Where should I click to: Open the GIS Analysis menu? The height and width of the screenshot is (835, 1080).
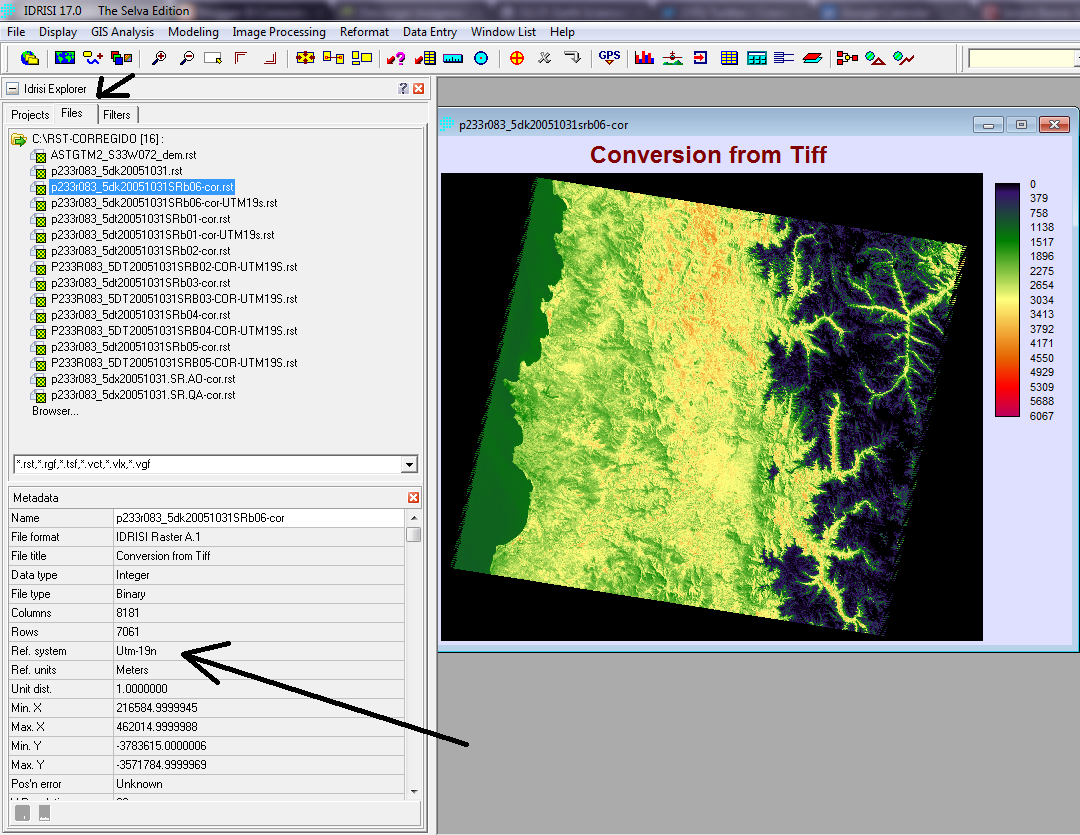tap(122, 32)
